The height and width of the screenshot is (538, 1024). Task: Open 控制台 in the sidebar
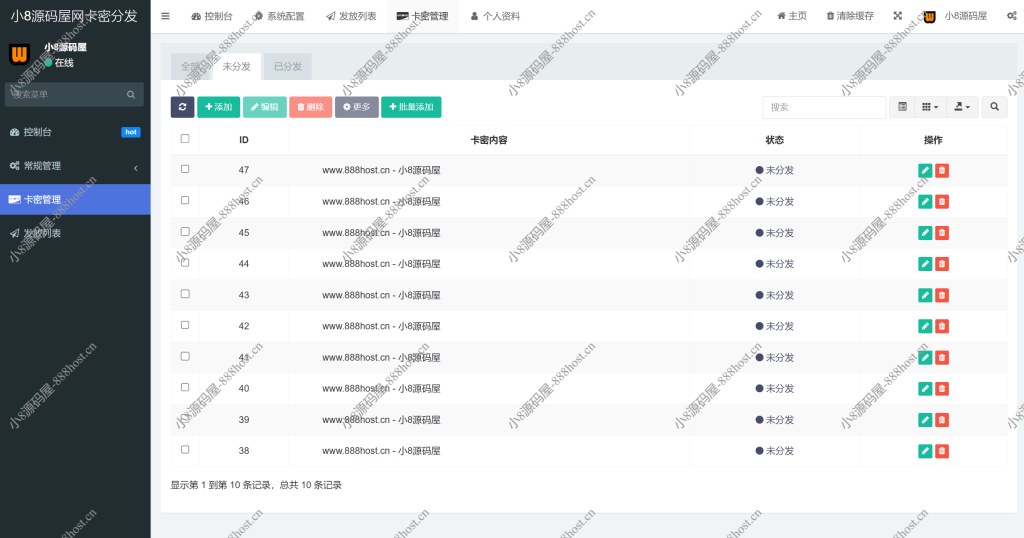(x=75, y=132)
